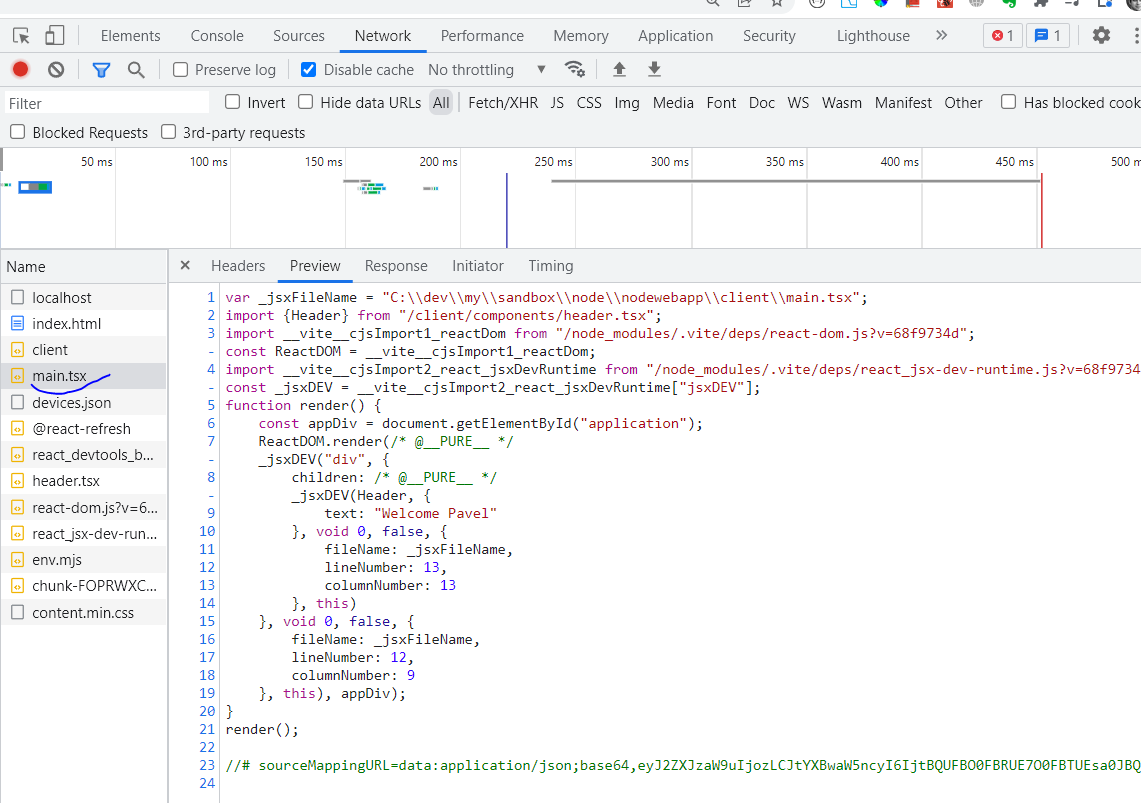The height and width of the screenshot is (803, 1141).
Task: Filter by WS requests
Action: 798,103
